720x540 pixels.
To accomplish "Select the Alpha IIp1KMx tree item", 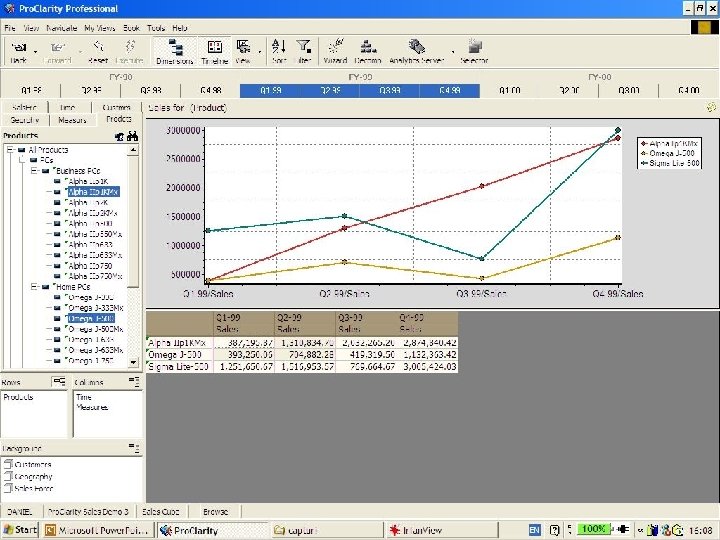I will [93, 191].
